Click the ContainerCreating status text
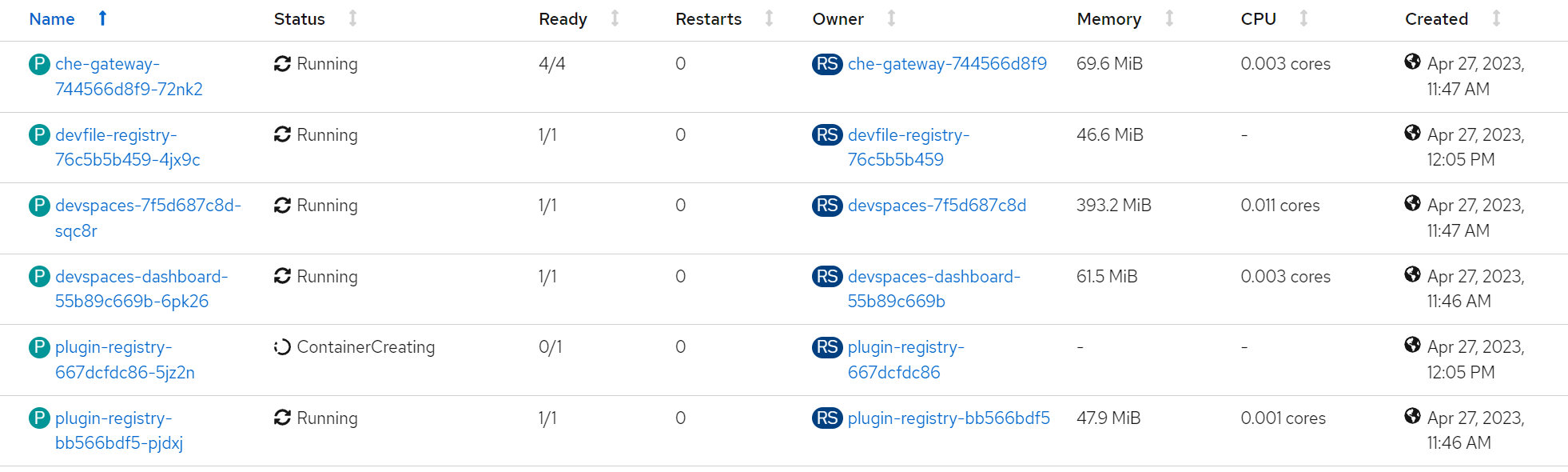This screenshot has width=1568, height=472. coord(366,347)
